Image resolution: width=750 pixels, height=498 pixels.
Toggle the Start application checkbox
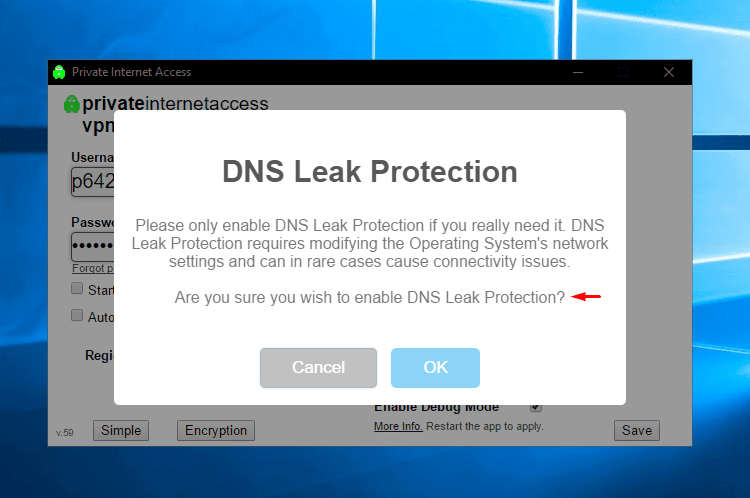(77, 288)
